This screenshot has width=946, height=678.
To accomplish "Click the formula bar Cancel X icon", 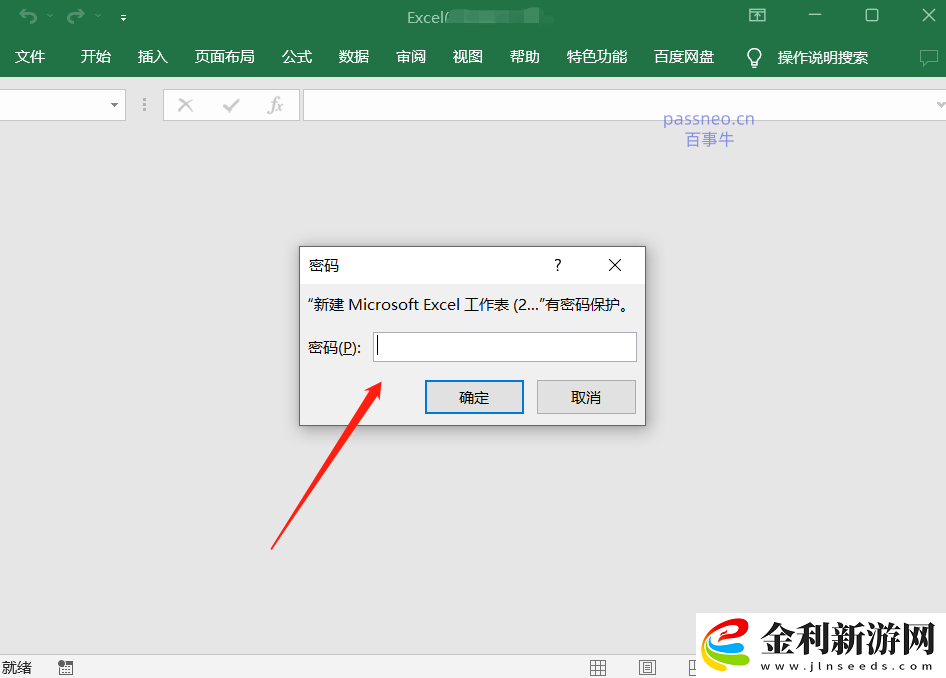I will pyautogui.click(x=186, y=105).
